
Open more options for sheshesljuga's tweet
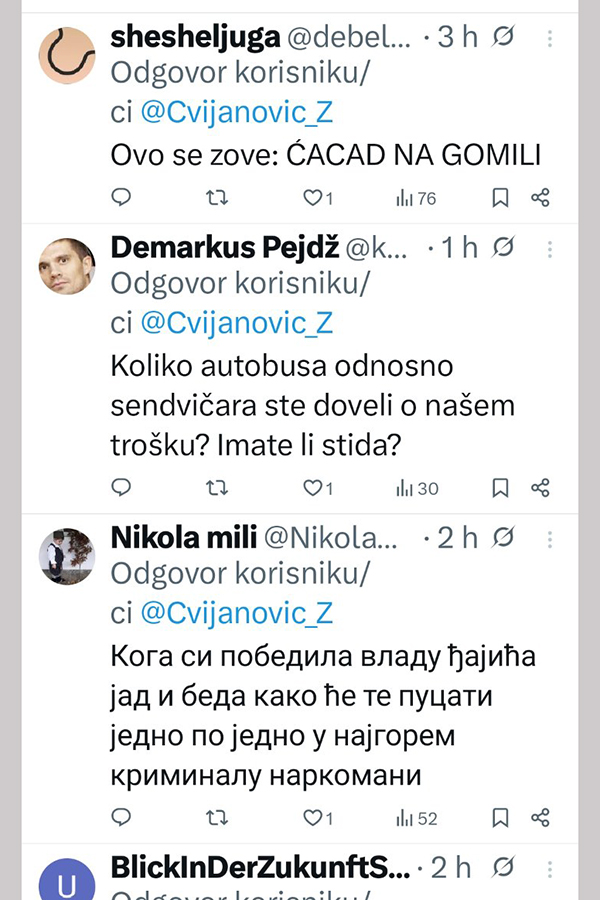[551, 38]
